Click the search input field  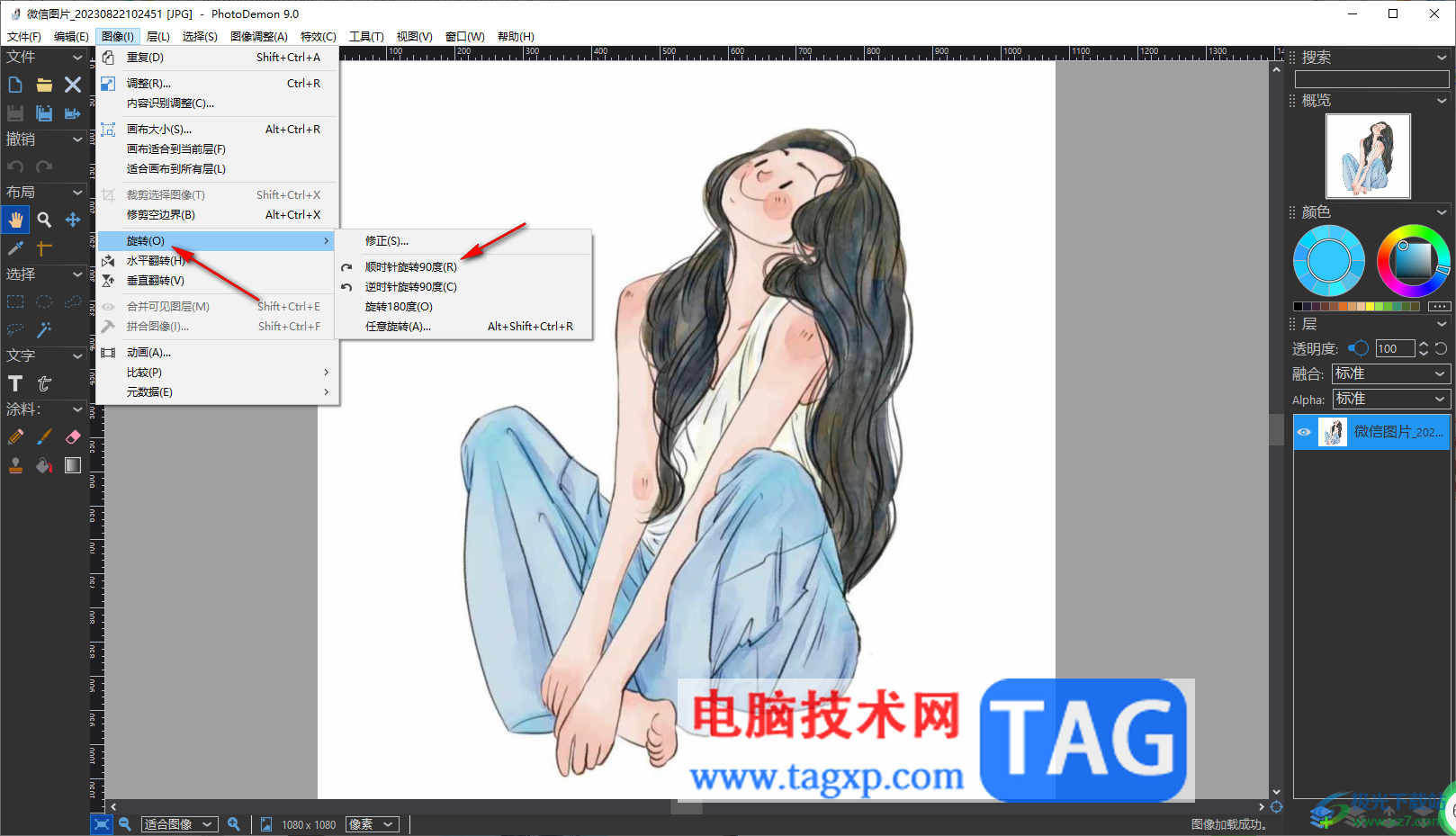tap(1371, 80)
